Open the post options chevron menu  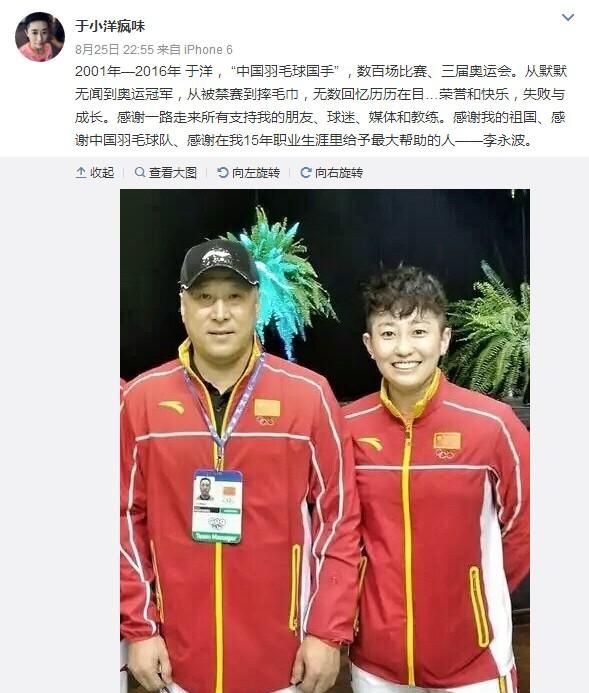568,18
